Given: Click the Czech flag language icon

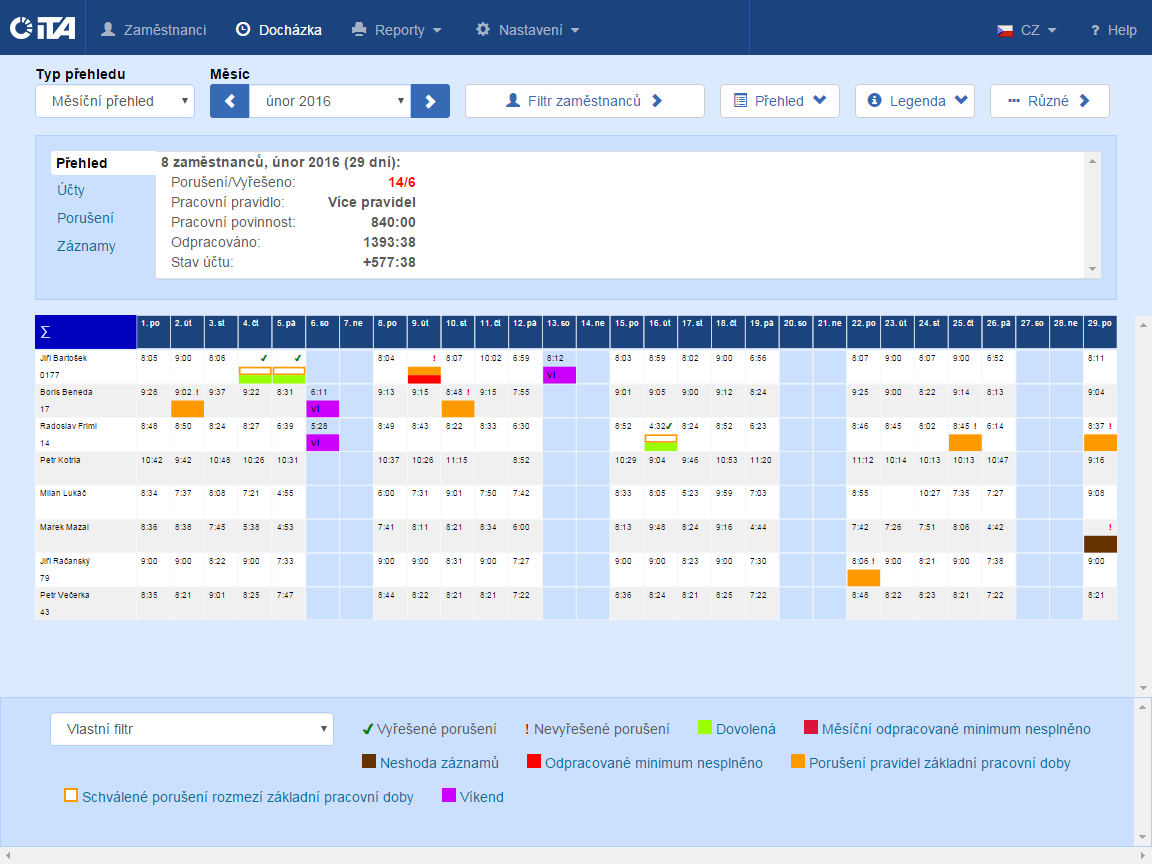Looking at the screenshot, I should (1005, 30).
